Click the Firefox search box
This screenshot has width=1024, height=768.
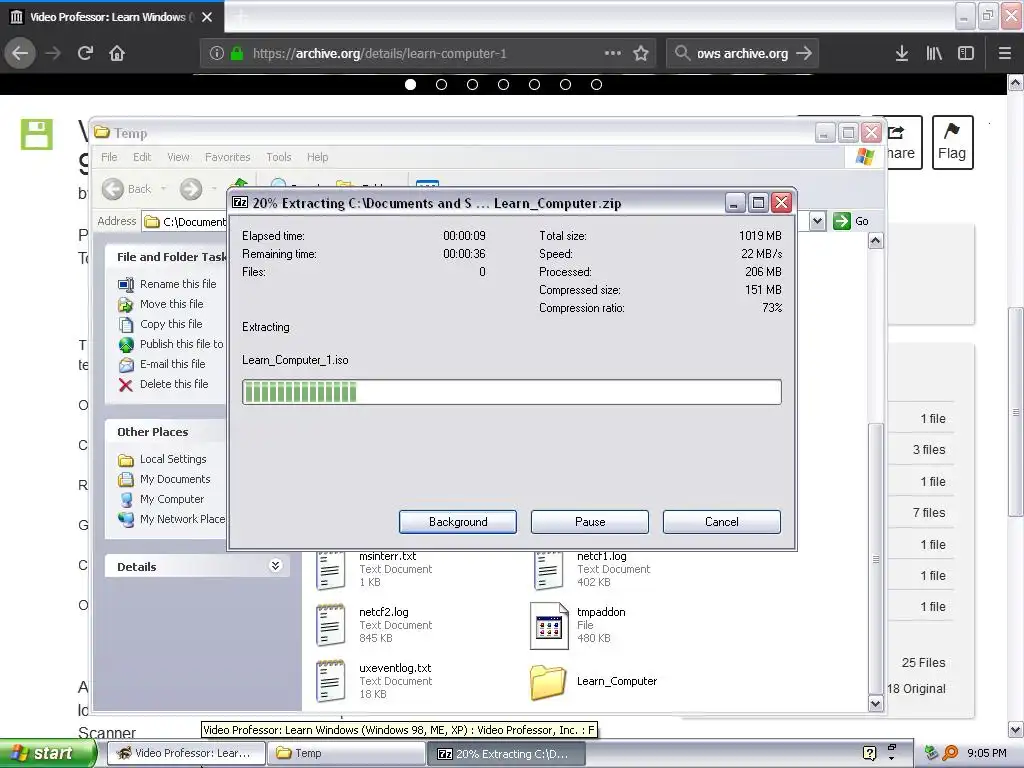pyautogui.click(x=742, y=53)
